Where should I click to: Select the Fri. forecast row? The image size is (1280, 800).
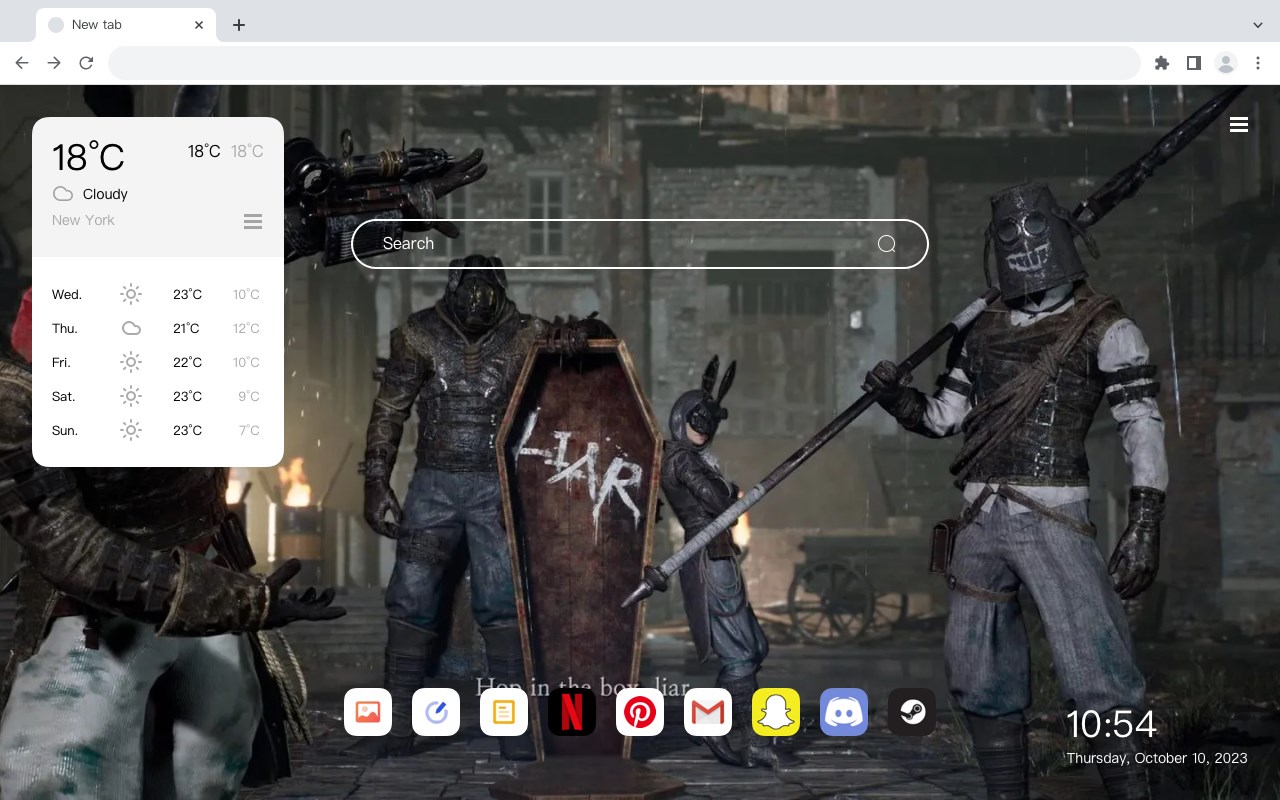pos(158,362)
